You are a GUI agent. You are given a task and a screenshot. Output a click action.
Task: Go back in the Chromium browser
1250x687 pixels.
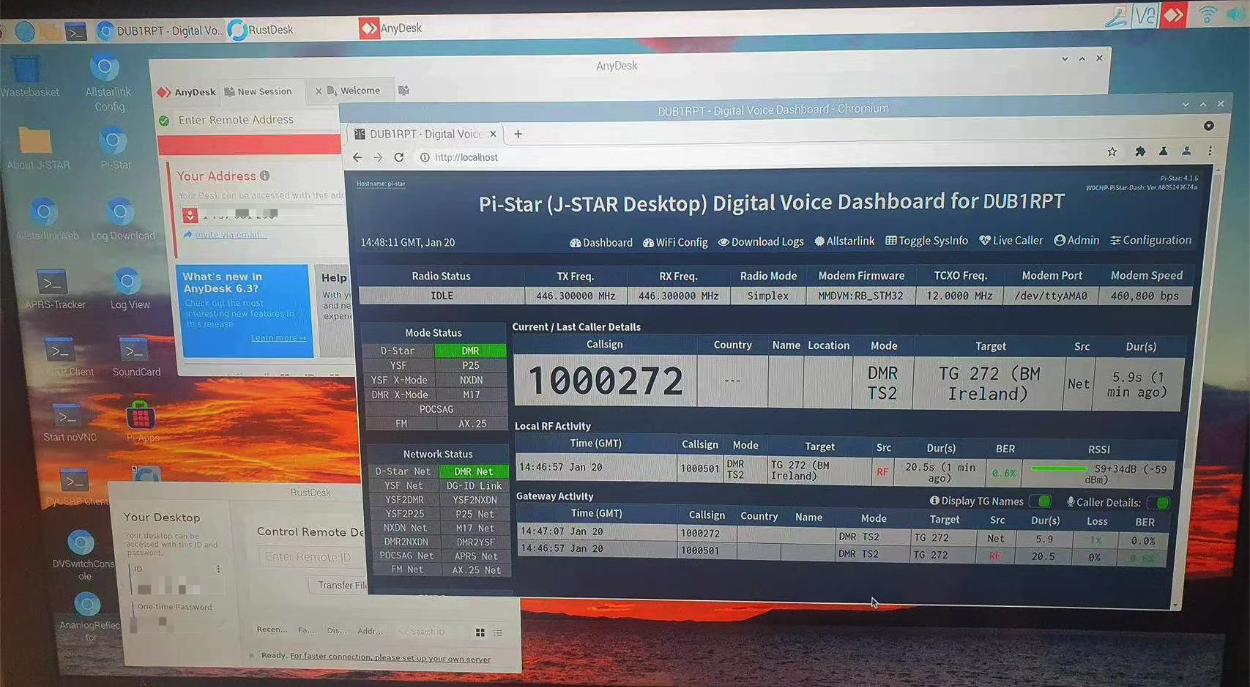357,157
